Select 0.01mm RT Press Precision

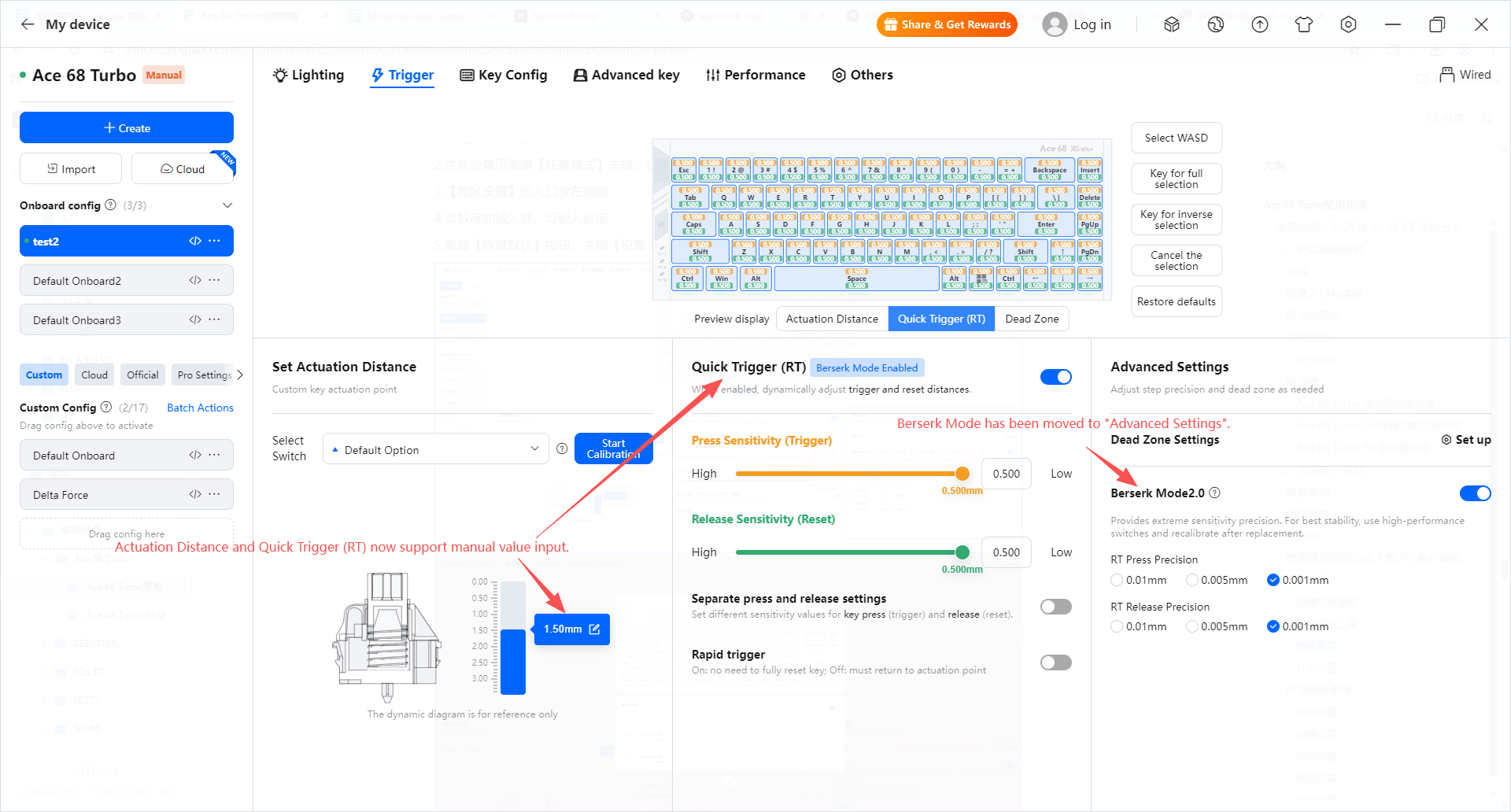tap(1117, 580)
